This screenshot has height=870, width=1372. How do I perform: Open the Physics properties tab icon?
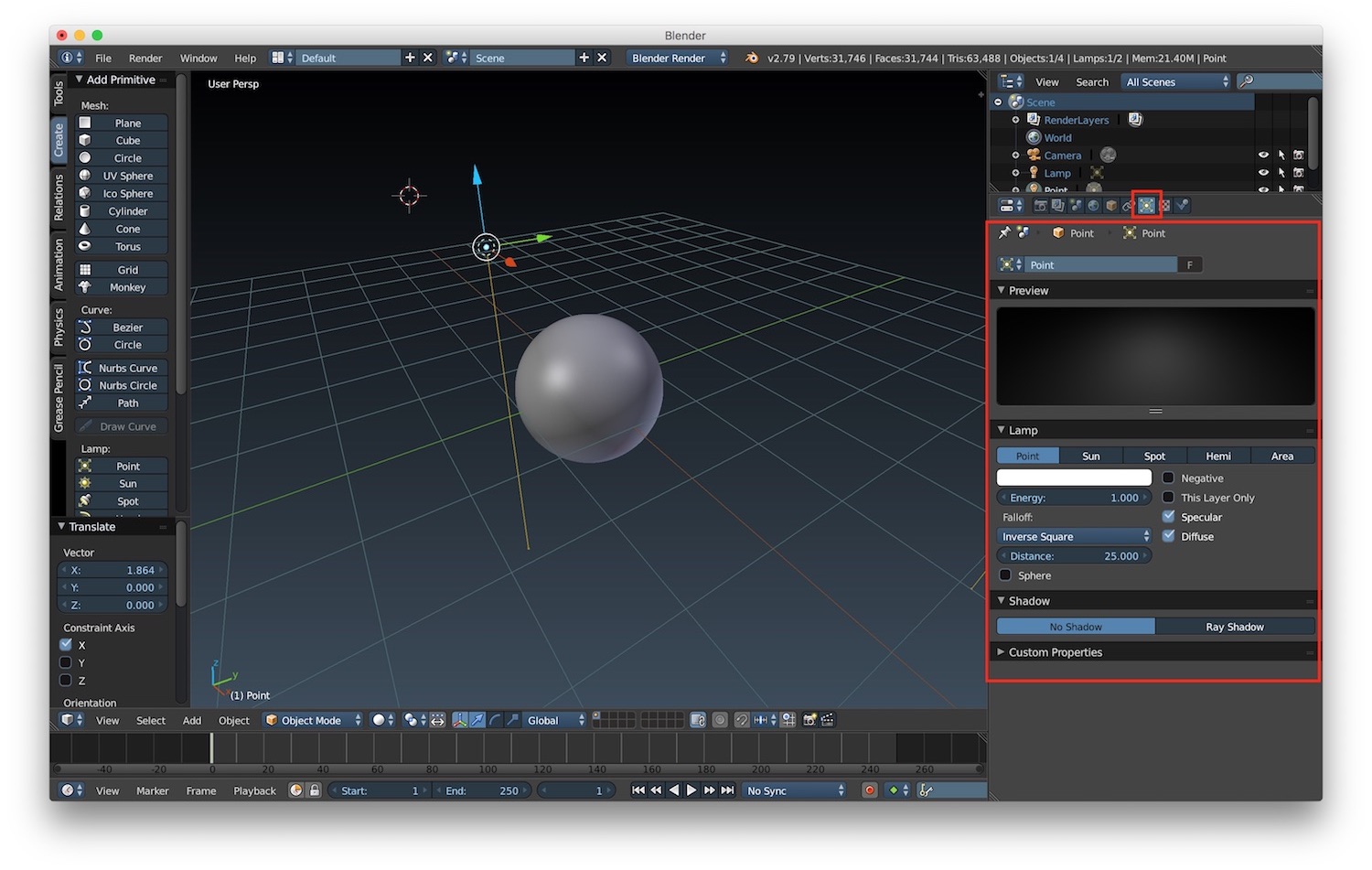1183,206
